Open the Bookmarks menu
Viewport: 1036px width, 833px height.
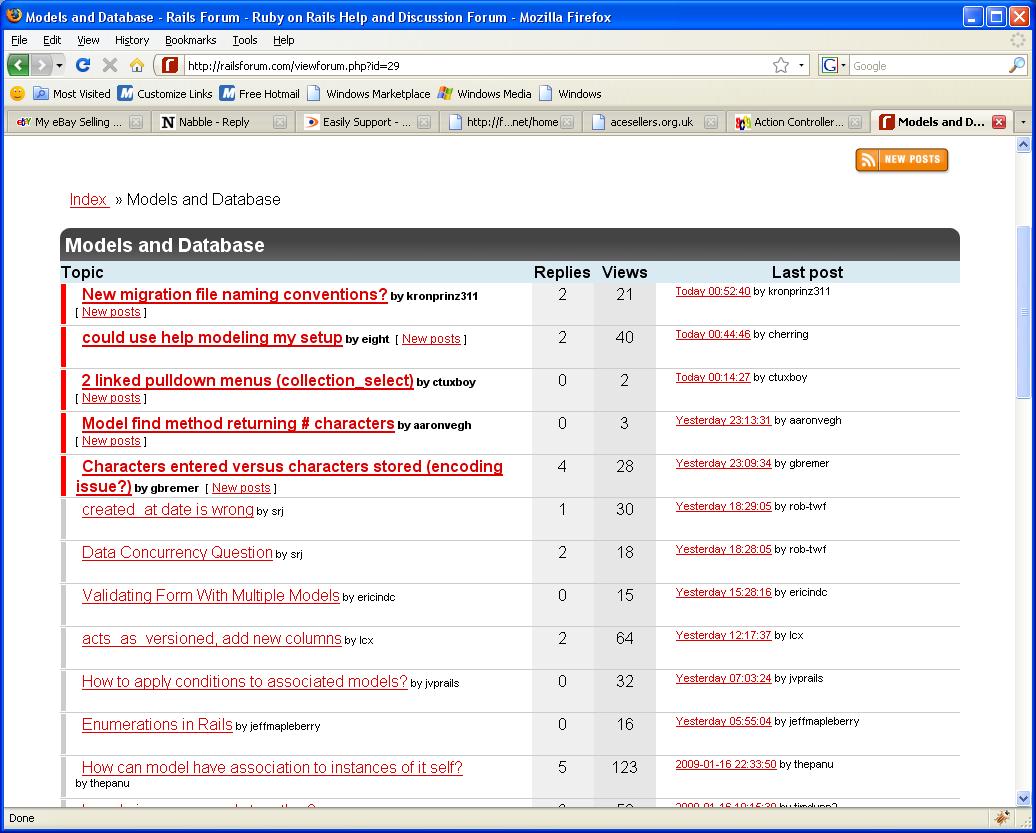(190, 40)
